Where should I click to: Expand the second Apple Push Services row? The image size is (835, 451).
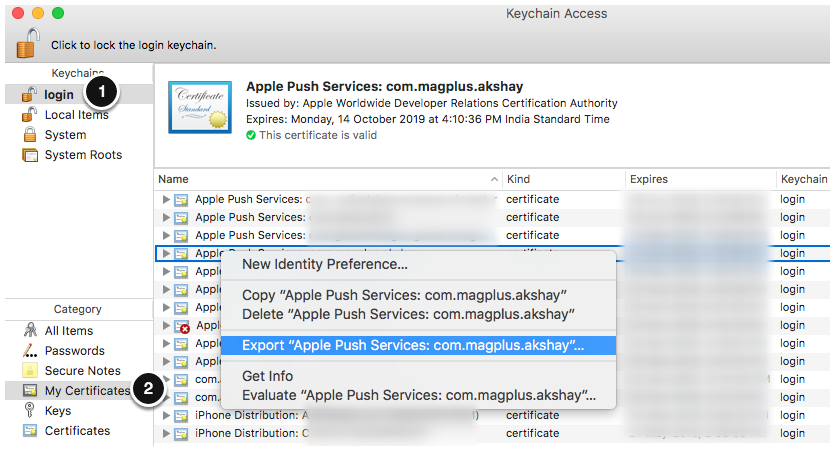[x=166, y=217]
